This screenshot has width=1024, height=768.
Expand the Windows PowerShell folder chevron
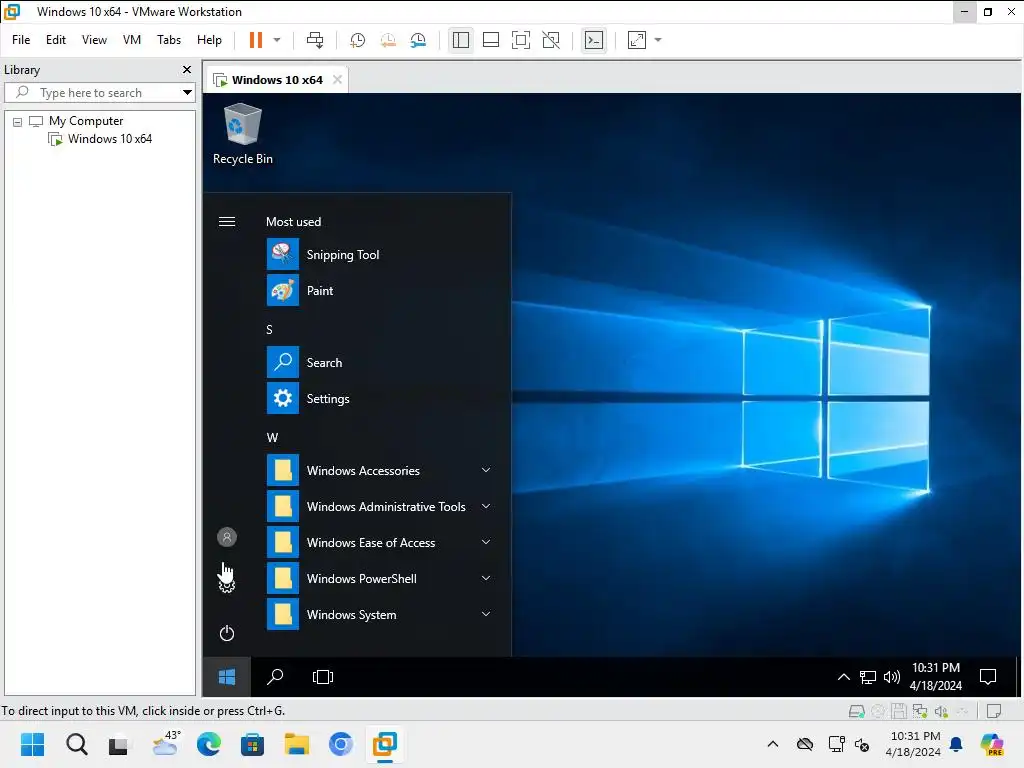pos(486,578)
